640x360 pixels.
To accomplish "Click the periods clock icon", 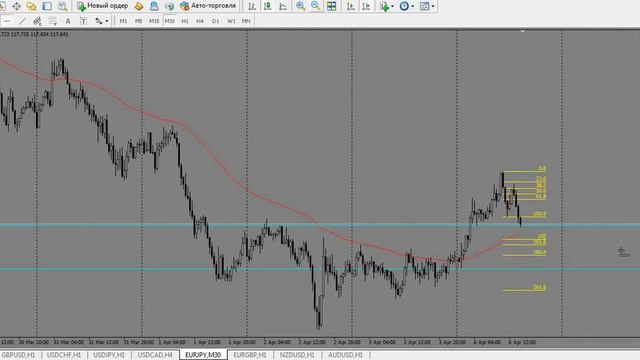I will [404, 6].
